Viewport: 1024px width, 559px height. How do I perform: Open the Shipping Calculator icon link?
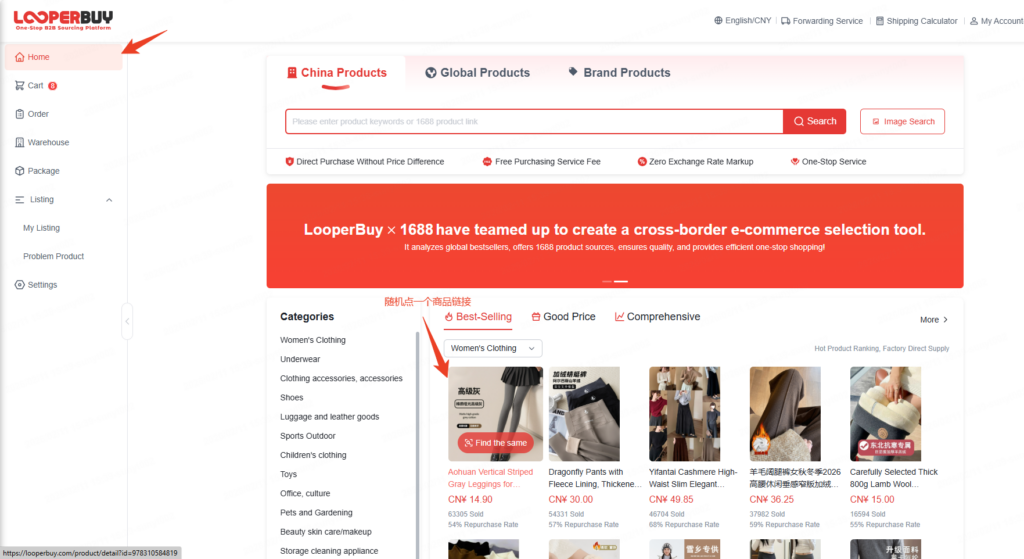coord(880,21)
